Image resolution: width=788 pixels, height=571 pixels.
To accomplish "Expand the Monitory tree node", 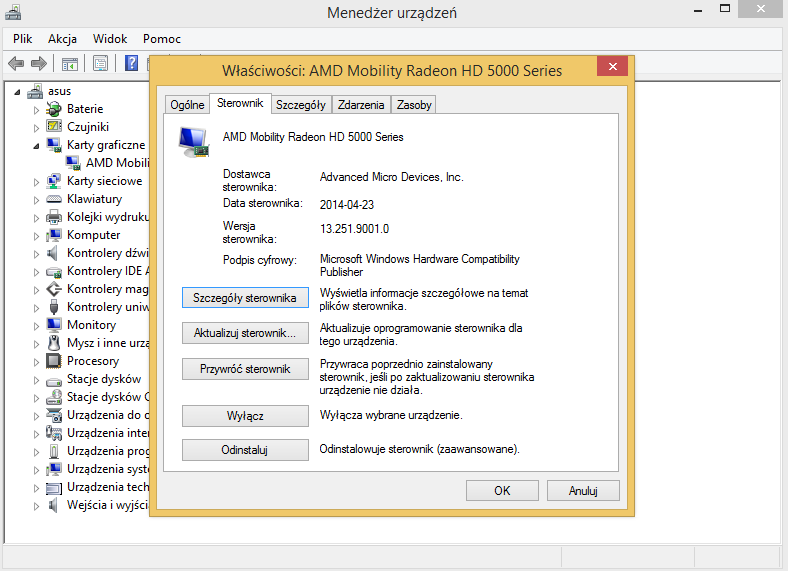I will (37, 325).
